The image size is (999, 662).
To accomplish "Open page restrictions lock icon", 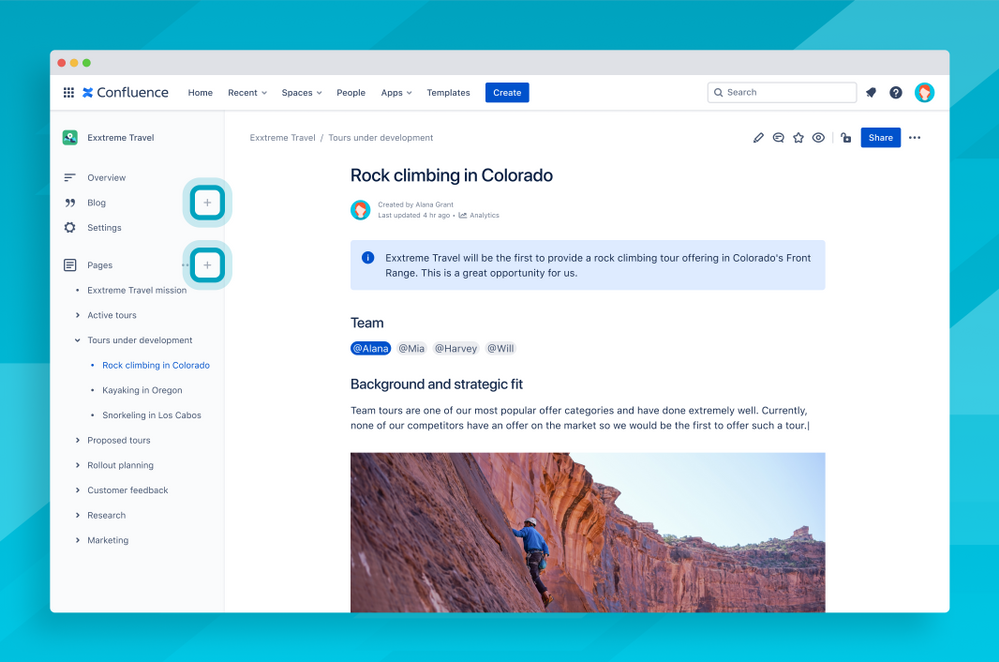I will click(x=846, y=138).
